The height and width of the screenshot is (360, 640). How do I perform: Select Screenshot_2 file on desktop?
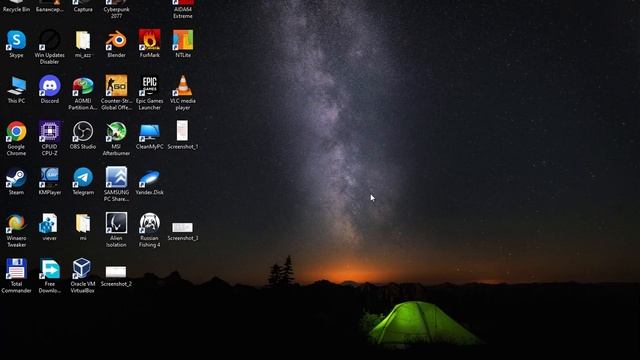point(116,276)
